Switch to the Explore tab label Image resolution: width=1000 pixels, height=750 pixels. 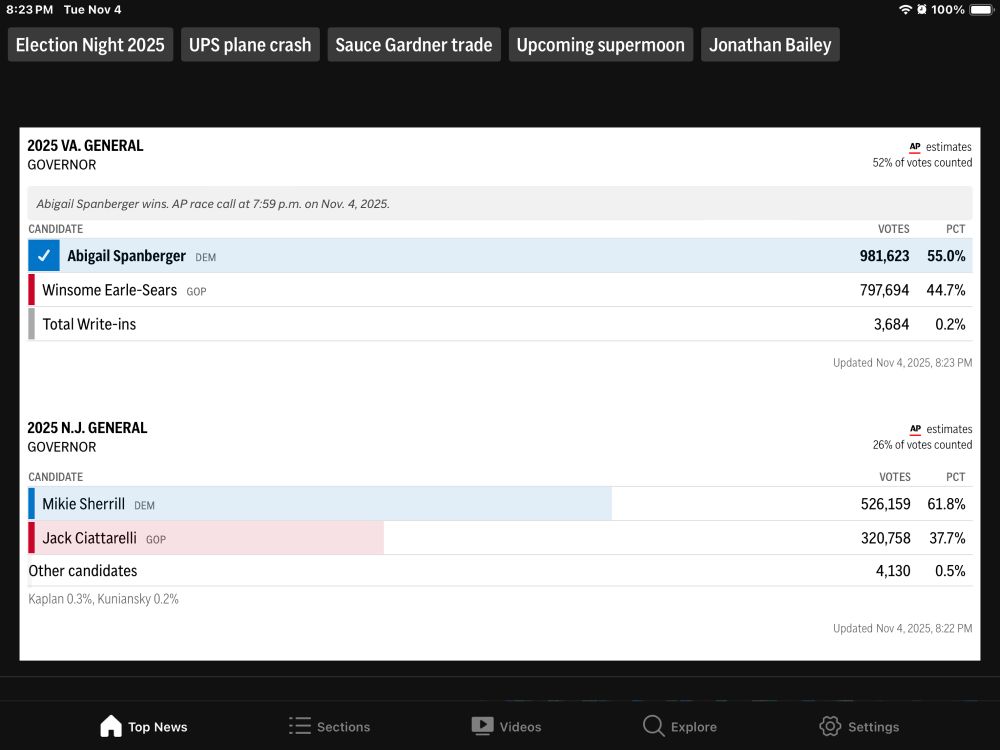pos(693,727)
